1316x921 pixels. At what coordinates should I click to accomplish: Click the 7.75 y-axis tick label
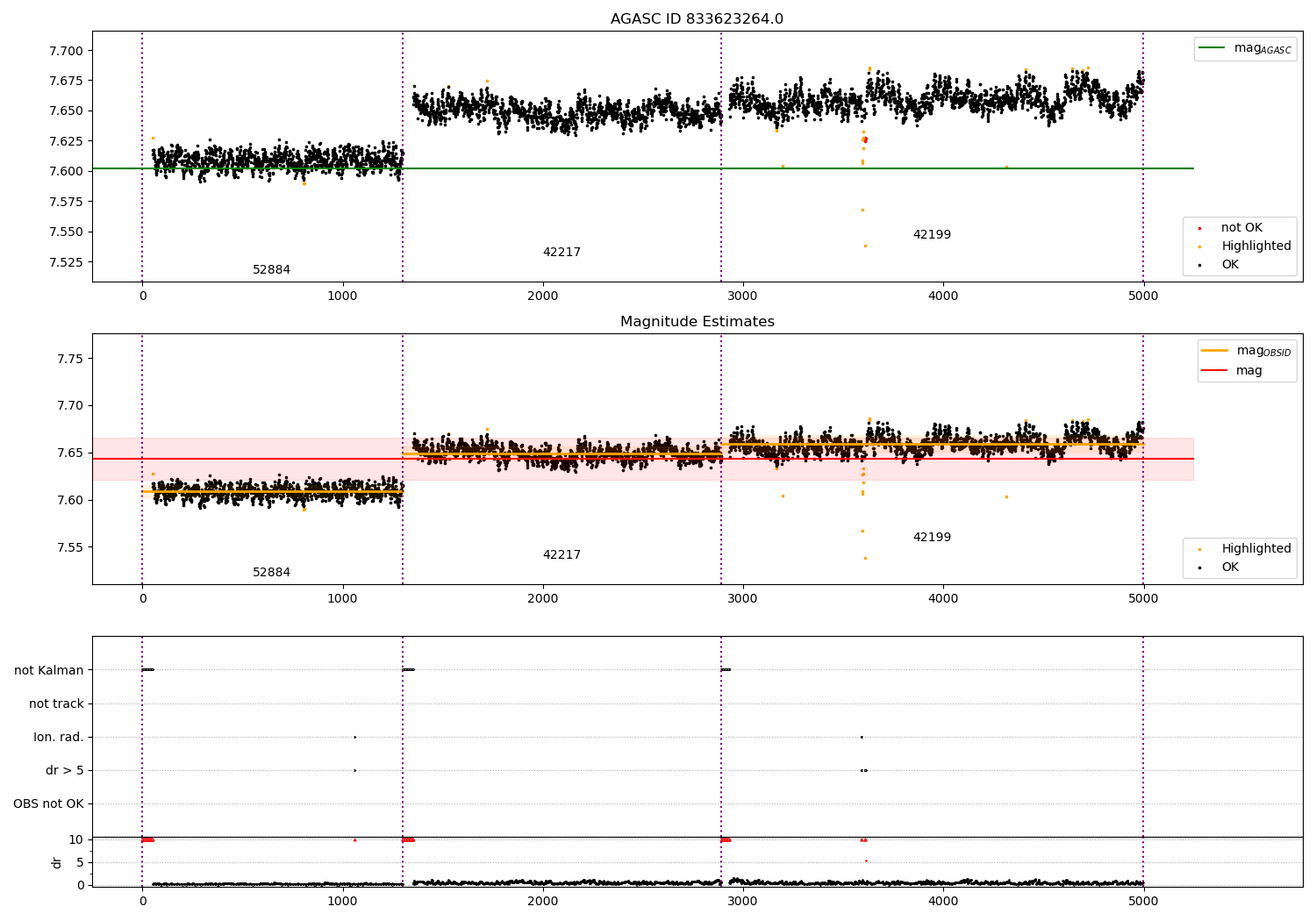pyautogui.click(x=70, y=359)
